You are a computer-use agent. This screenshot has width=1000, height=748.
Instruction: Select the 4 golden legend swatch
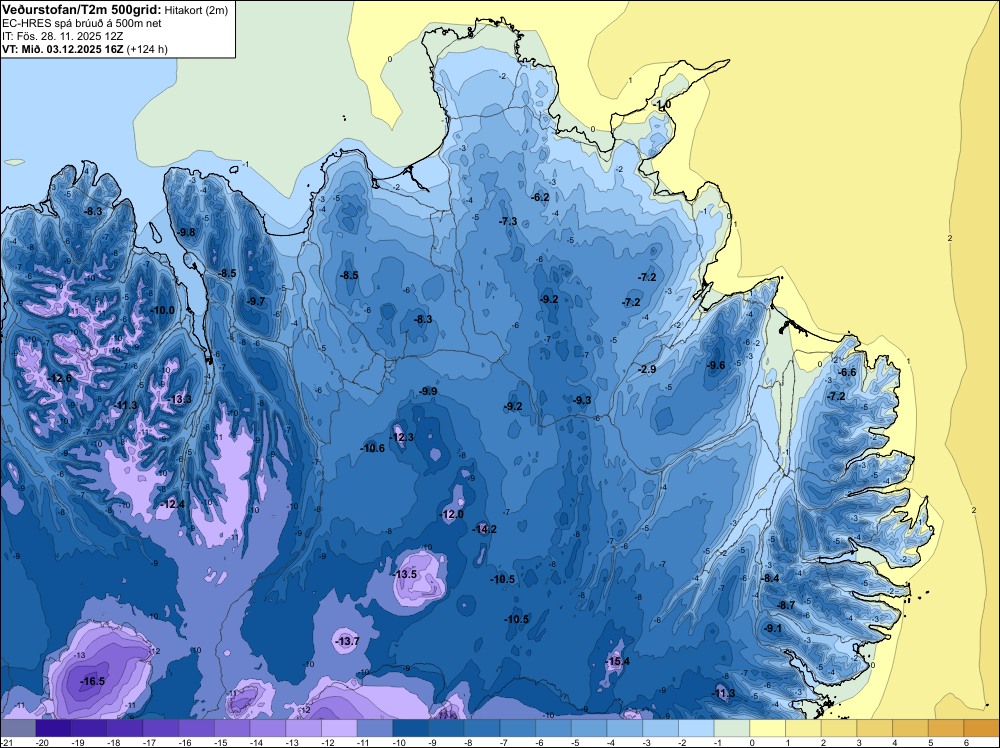[x=911, y=728]
